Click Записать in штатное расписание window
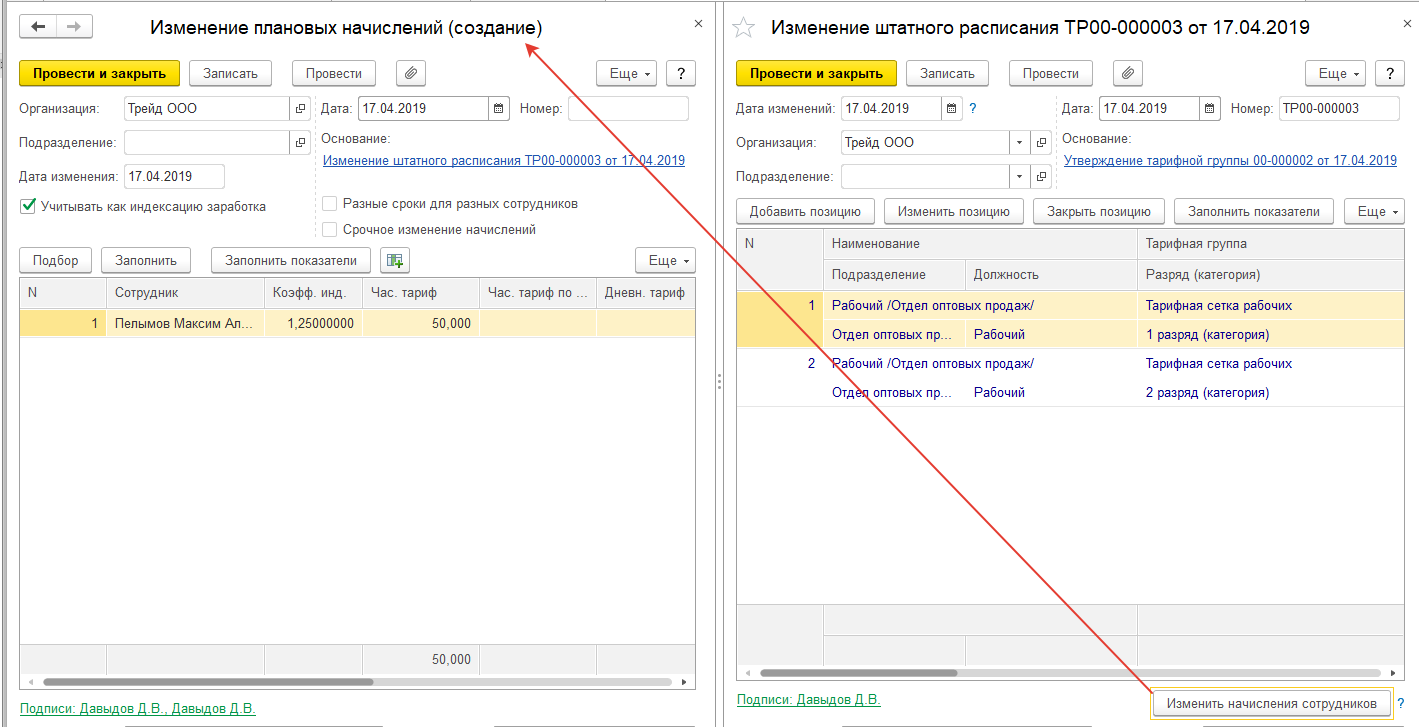The width and height of the screenshot is (1419, 727). 947,73
